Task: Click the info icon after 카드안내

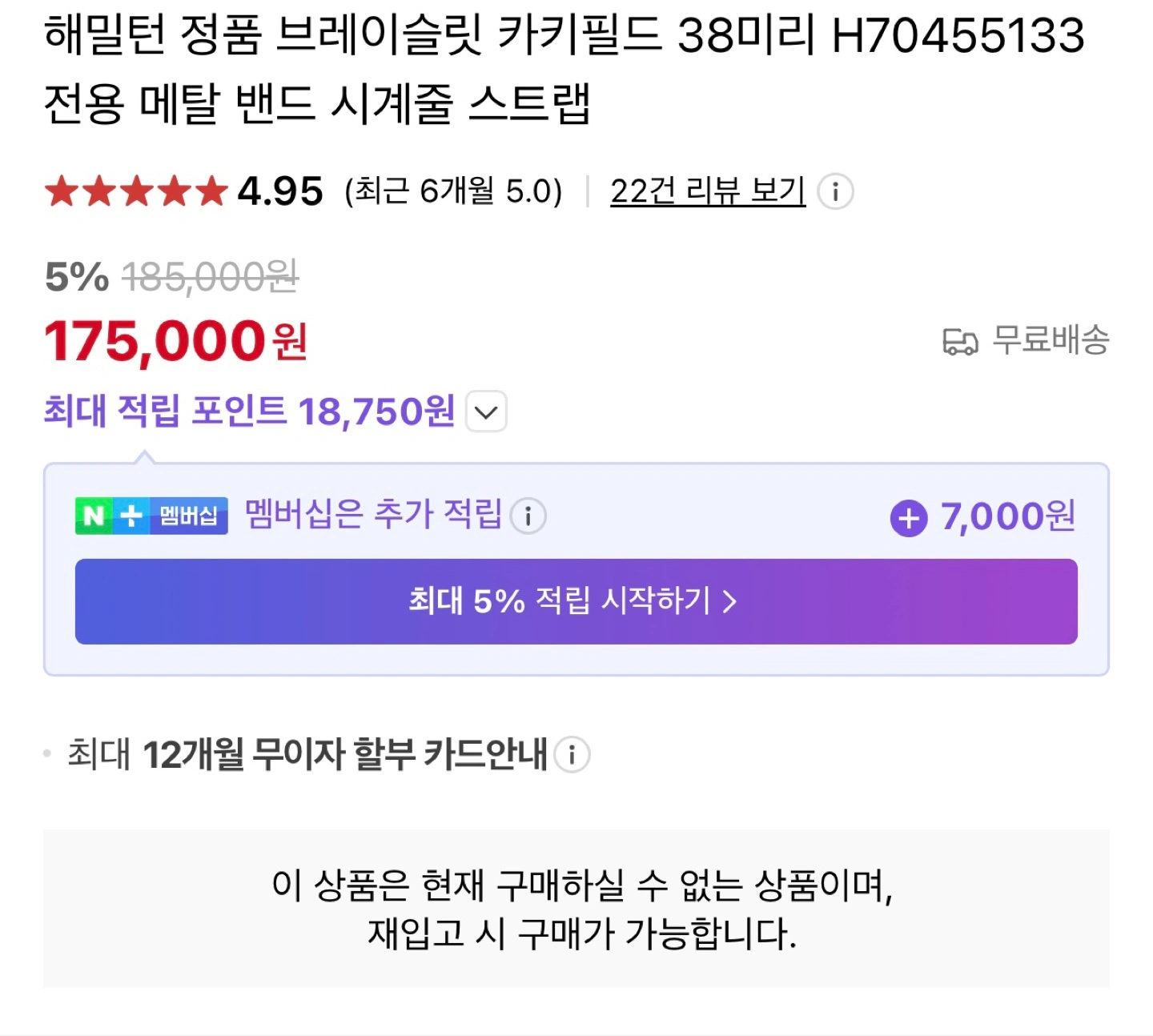Action: (x=572, y=754)
